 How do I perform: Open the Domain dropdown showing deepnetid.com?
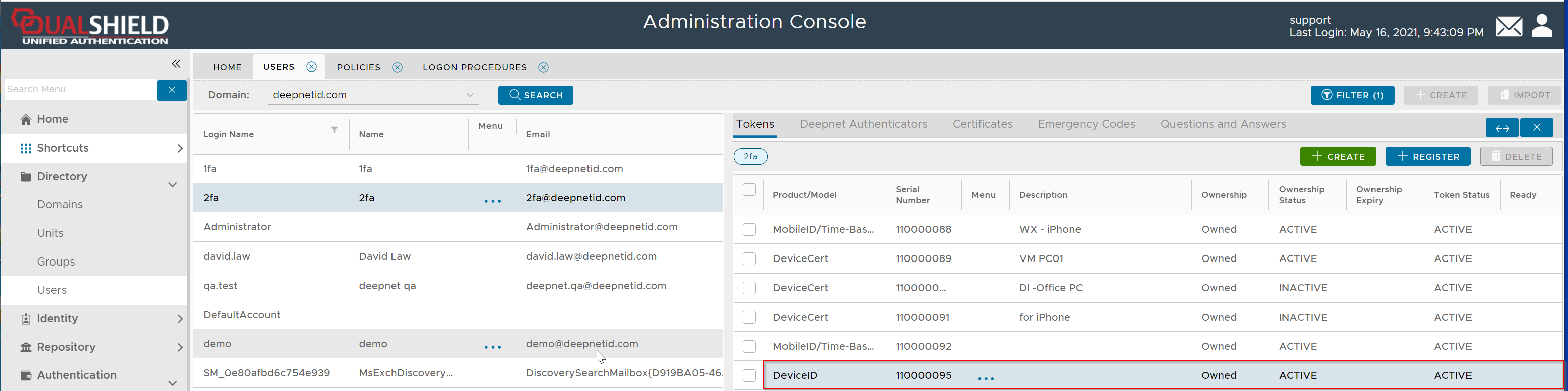372,95
